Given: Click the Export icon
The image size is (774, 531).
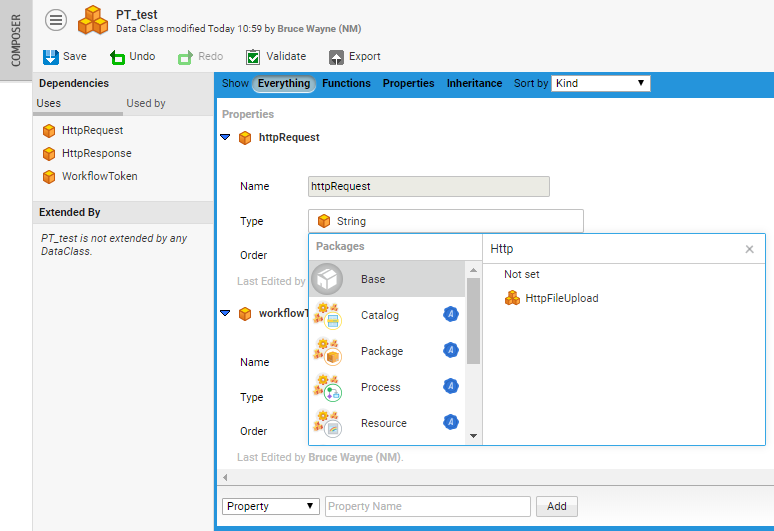Looking at the screenshot, I should tap(336, 57).
